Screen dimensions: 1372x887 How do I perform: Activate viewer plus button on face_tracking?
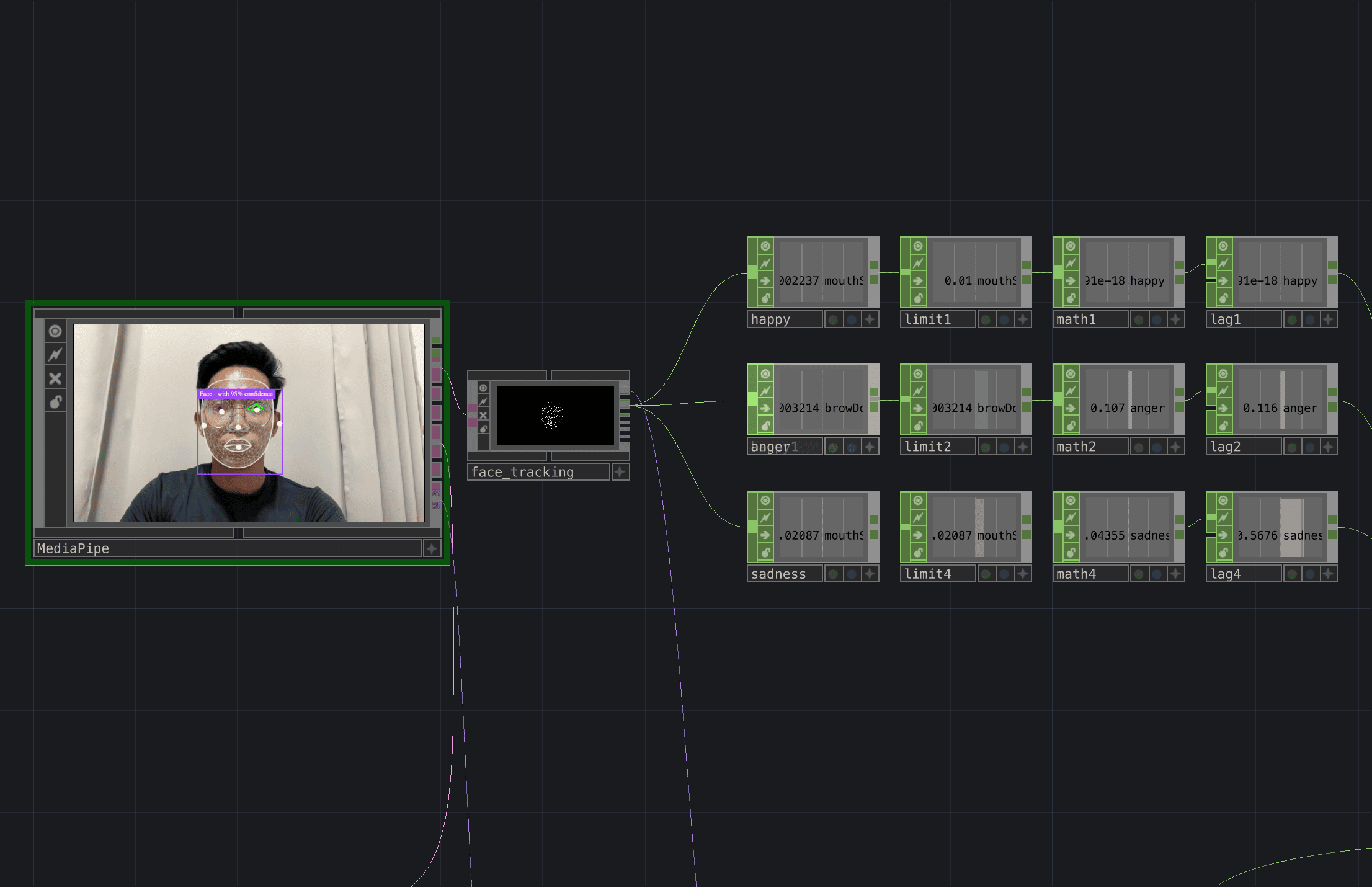coord(620,472)
